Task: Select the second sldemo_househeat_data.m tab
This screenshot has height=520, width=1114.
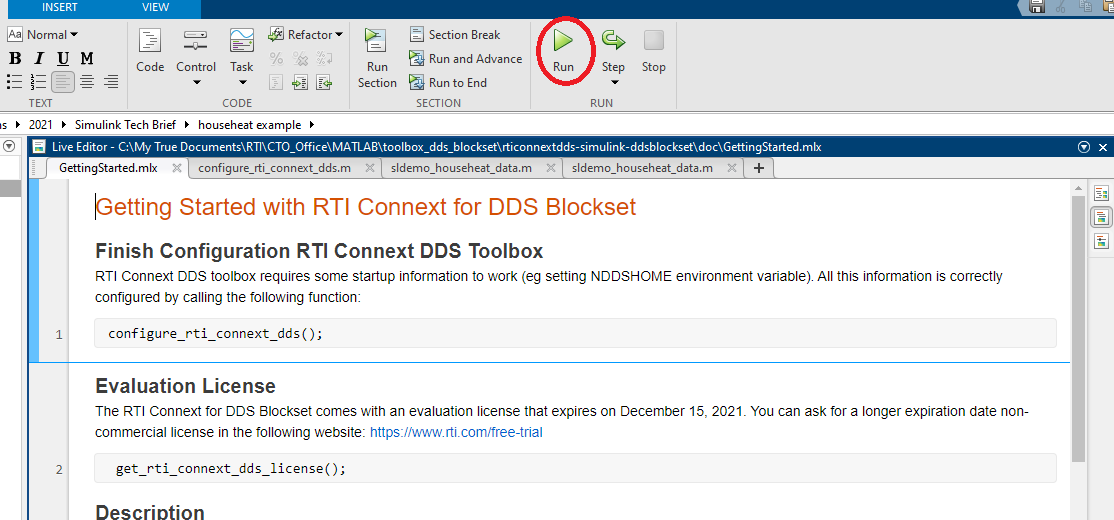Action: [642, 168]
